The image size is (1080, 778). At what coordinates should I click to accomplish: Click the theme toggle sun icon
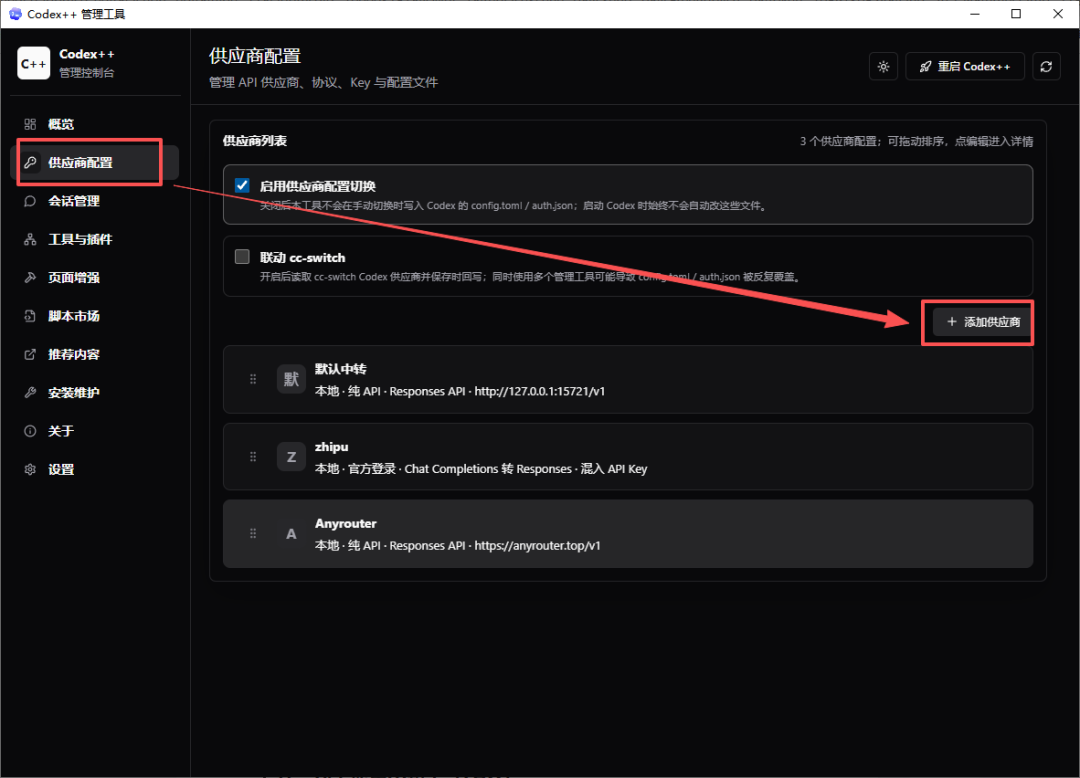click(x=884, y=67)
